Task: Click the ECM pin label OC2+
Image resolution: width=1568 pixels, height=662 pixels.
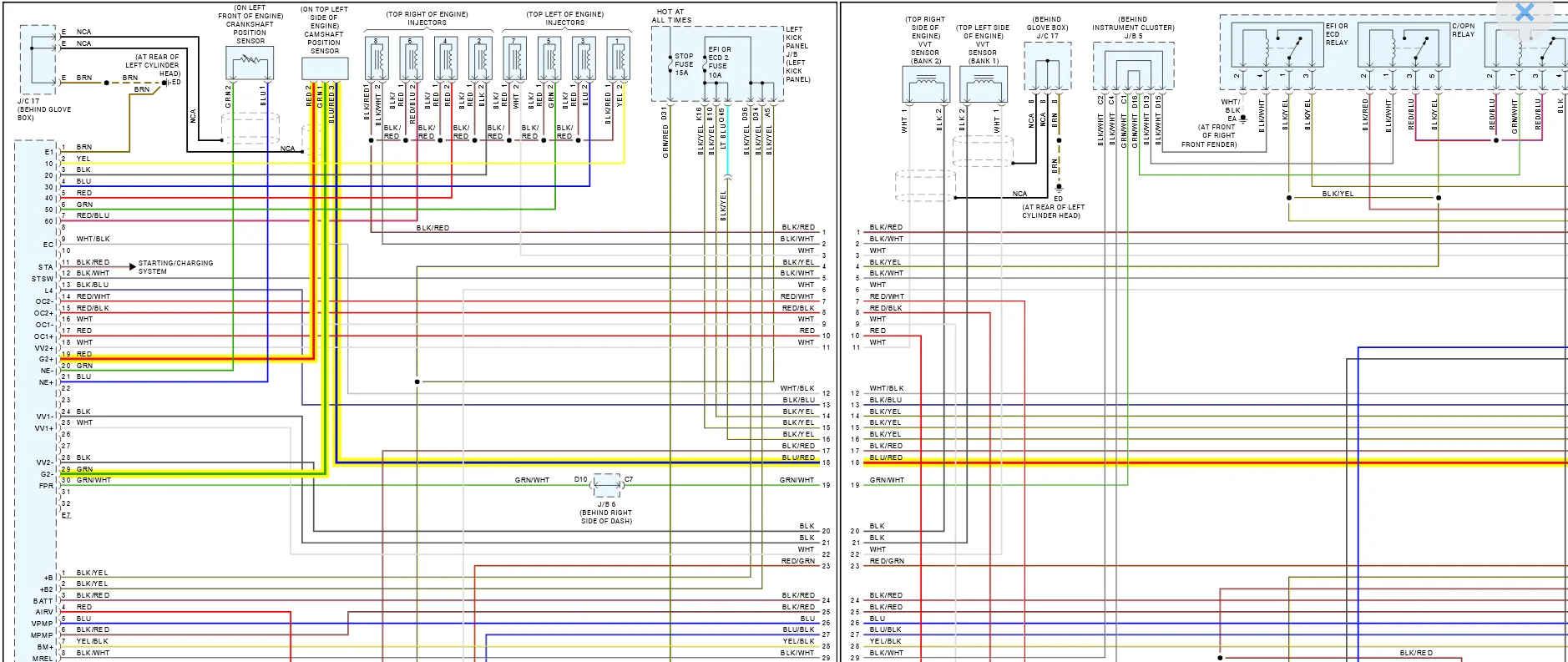Action: pyautogui.click(x=44, y=313)
